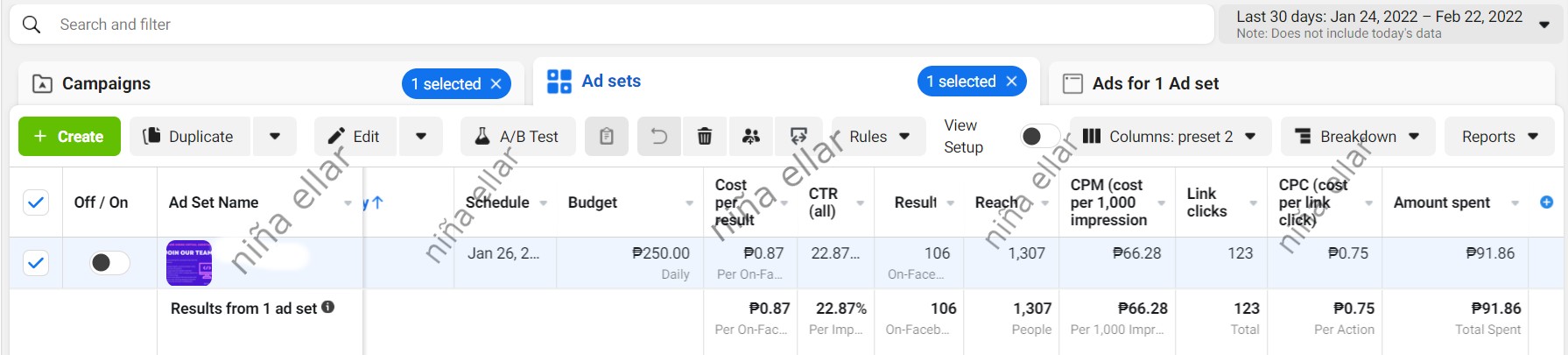The image size is (1568, 355).
Task: Click the undo arrow icon
Action: (659, 137)
